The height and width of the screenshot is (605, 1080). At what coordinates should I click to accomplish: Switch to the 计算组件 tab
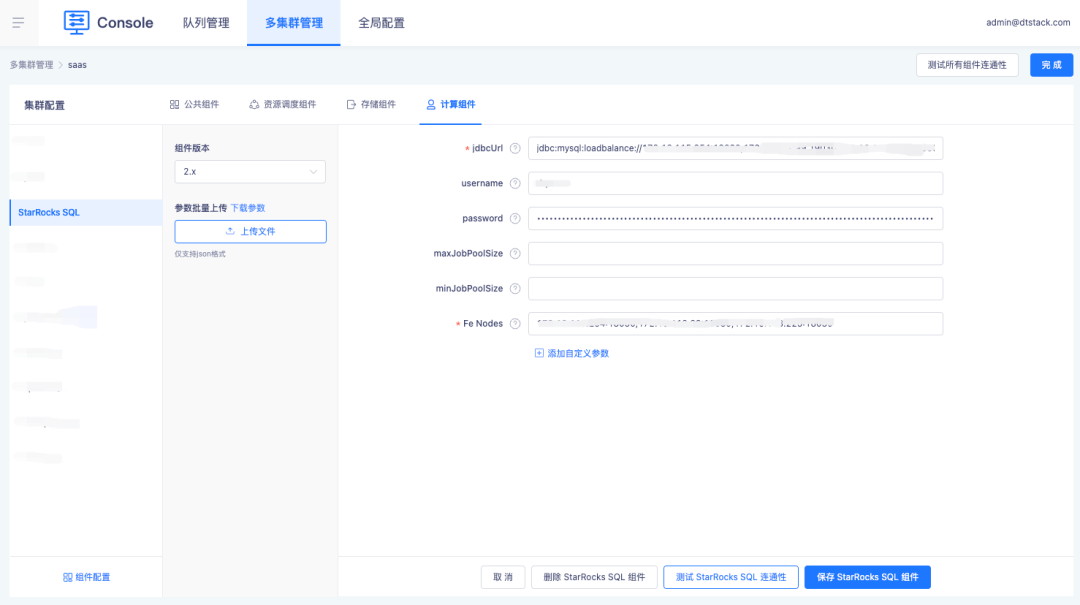[450, 105]
